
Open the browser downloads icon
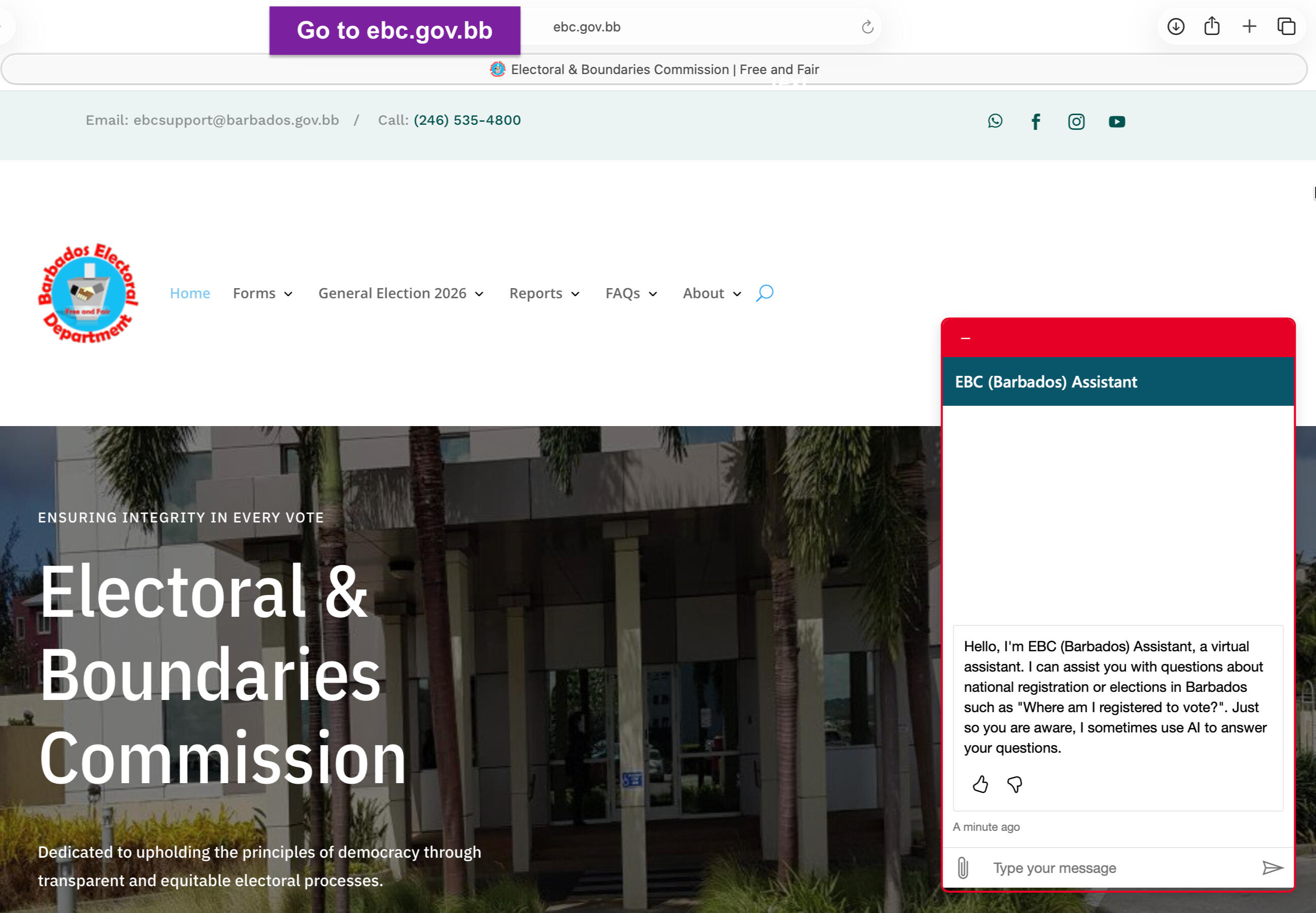click(1176, 26)
